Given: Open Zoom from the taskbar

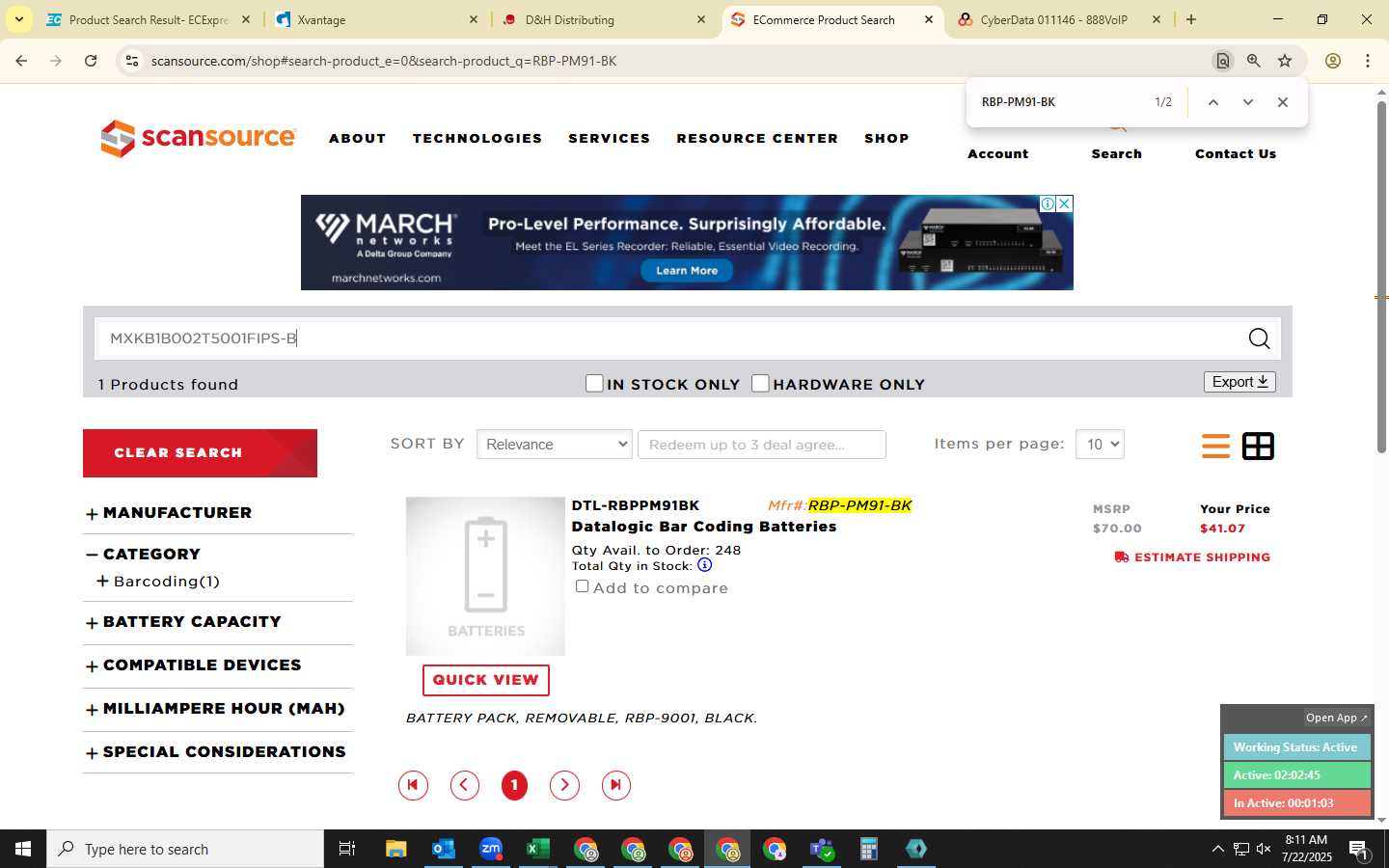Looking at the screenshot, I should click(x=491, y=849).
